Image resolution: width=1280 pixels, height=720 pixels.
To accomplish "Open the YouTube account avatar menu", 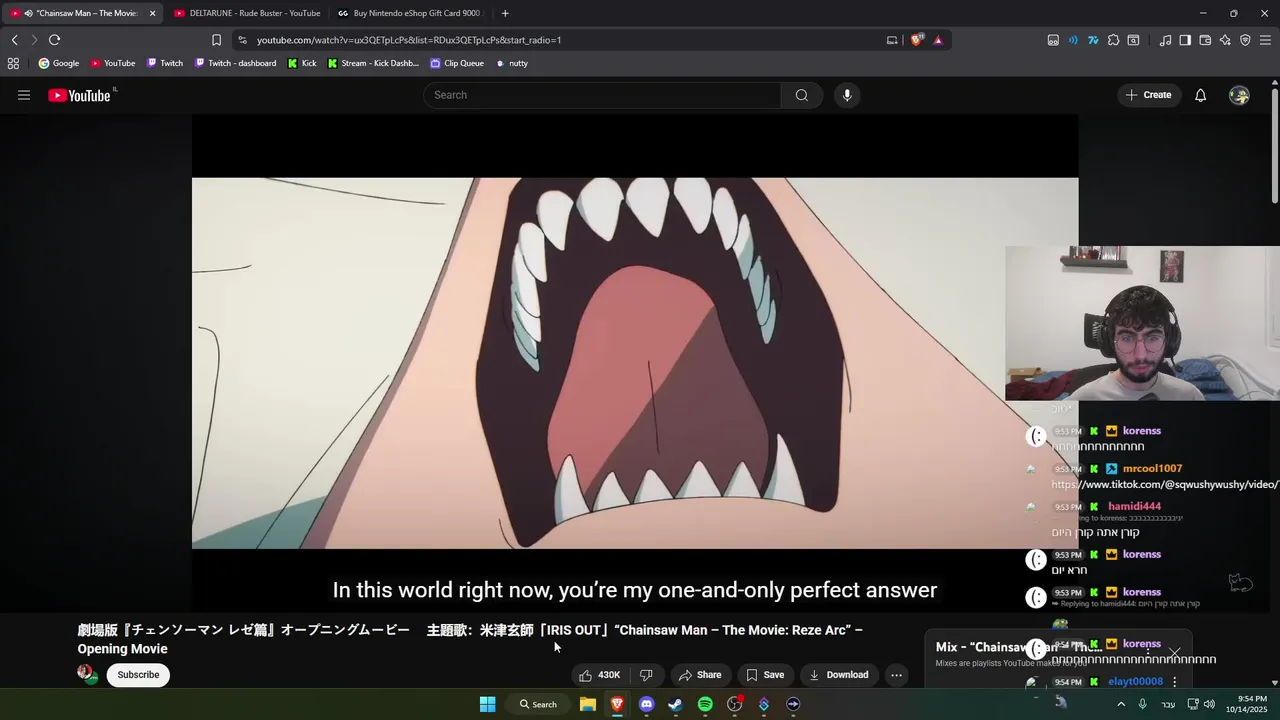I will [x=1239, y=95].
